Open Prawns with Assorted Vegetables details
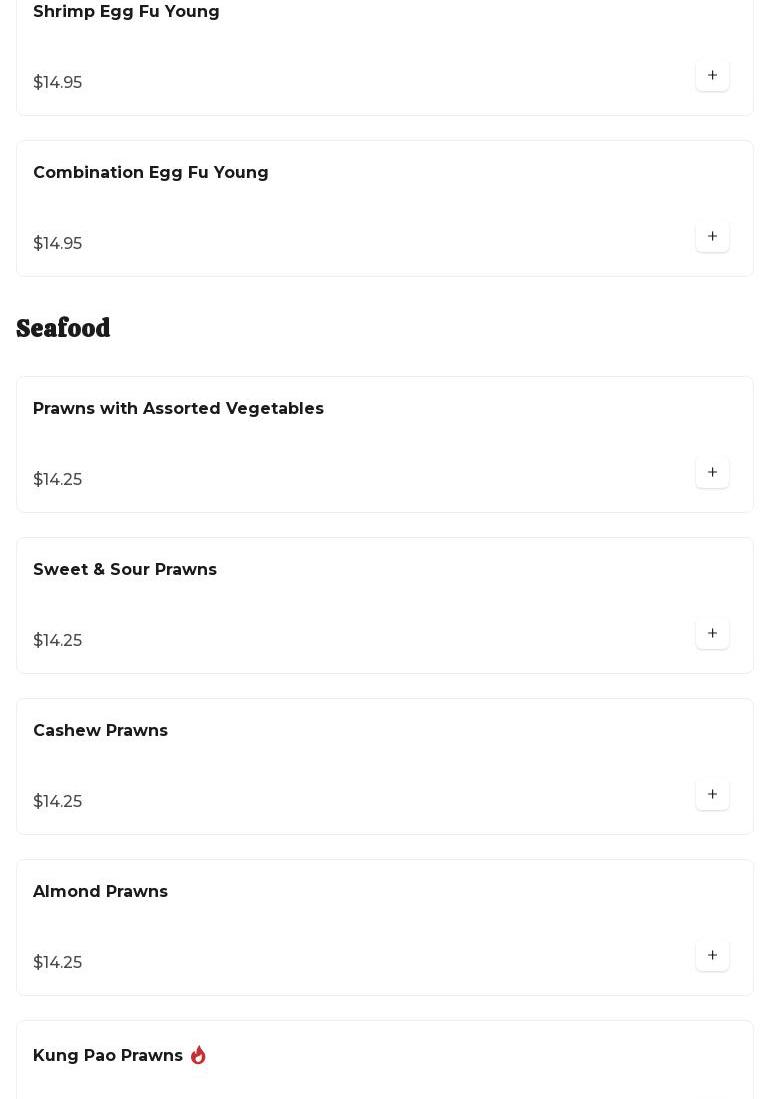The image size is (770, 1099). click(178, 409)
